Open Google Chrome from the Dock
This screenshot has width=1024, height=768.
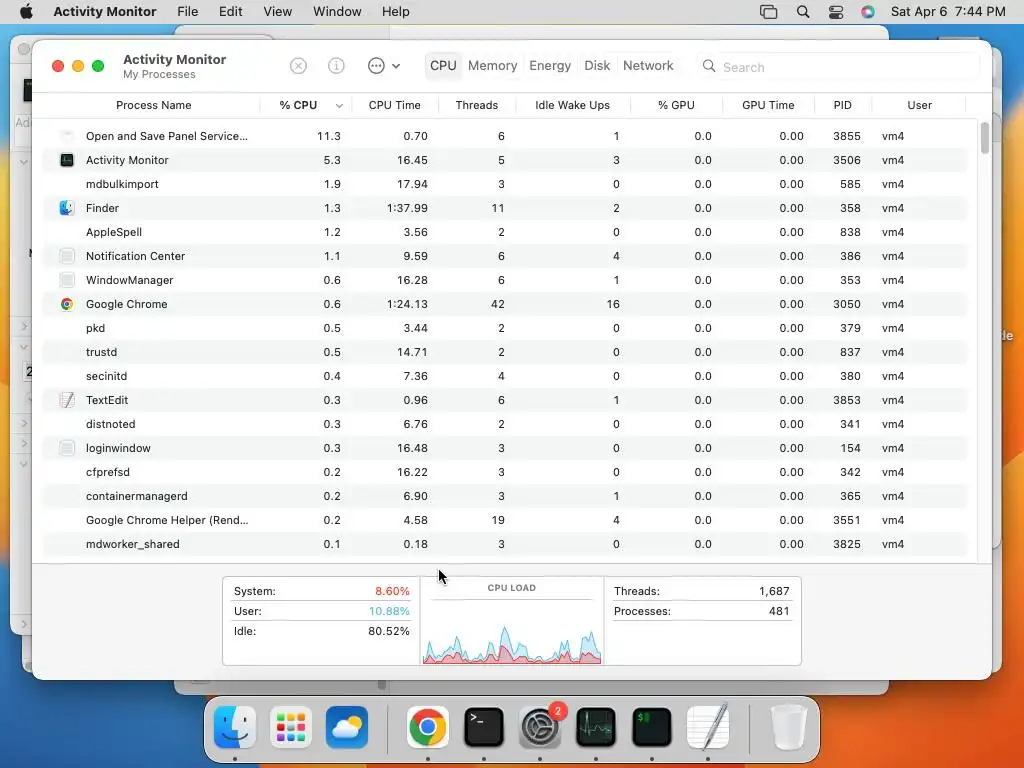pyautogui.click(x=428, y=726)
